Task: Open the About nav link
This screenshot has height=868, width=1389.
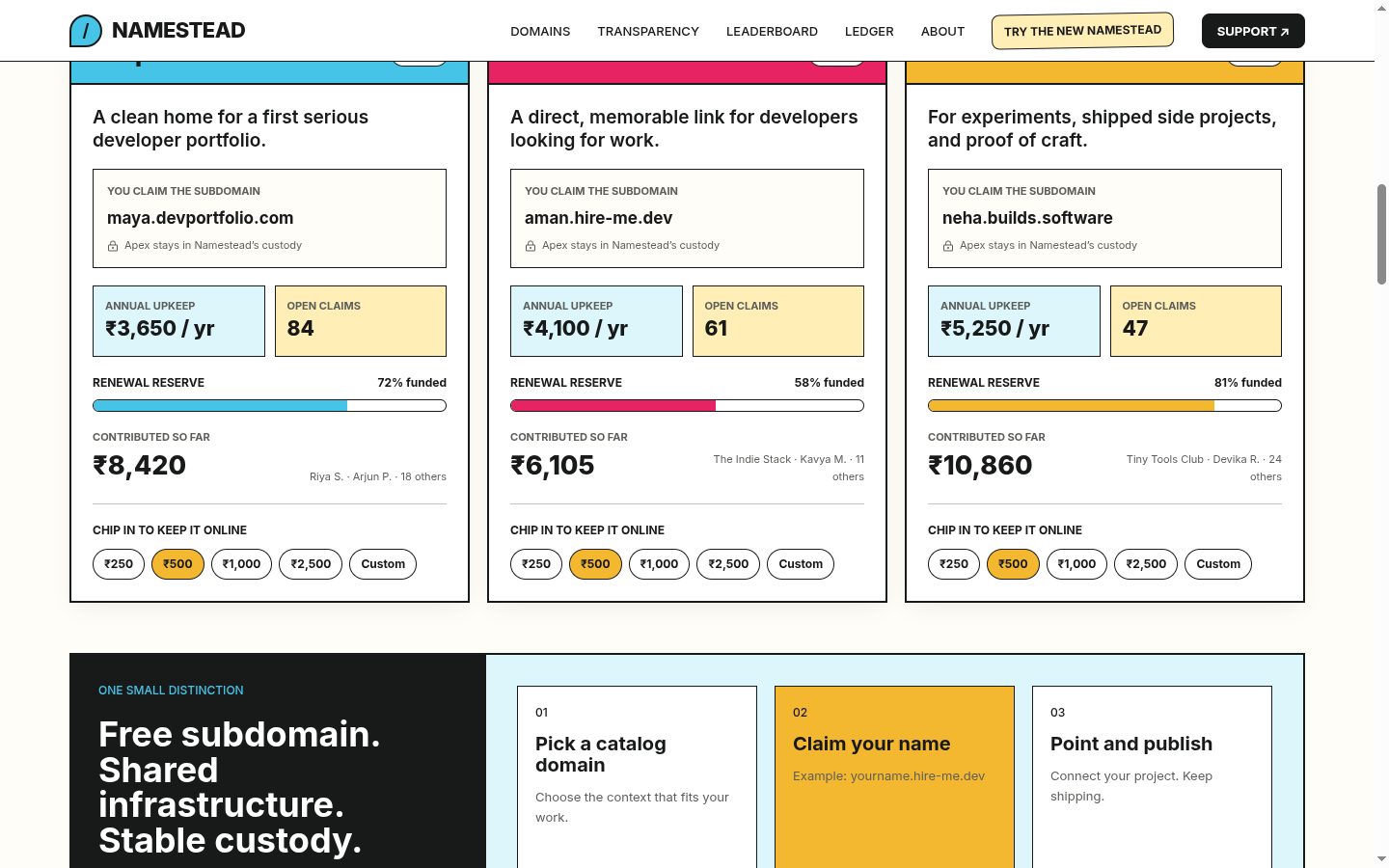Action: click(942, 31)
